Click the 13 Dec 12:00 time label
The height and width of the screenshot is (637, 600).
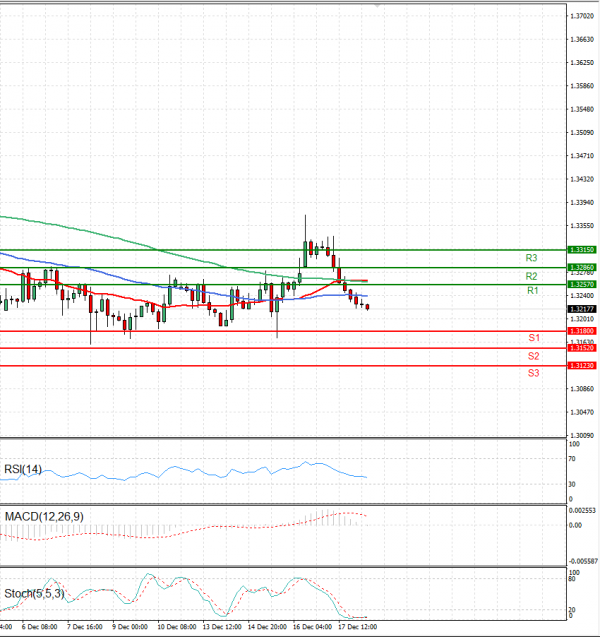(x=222, y=627)
